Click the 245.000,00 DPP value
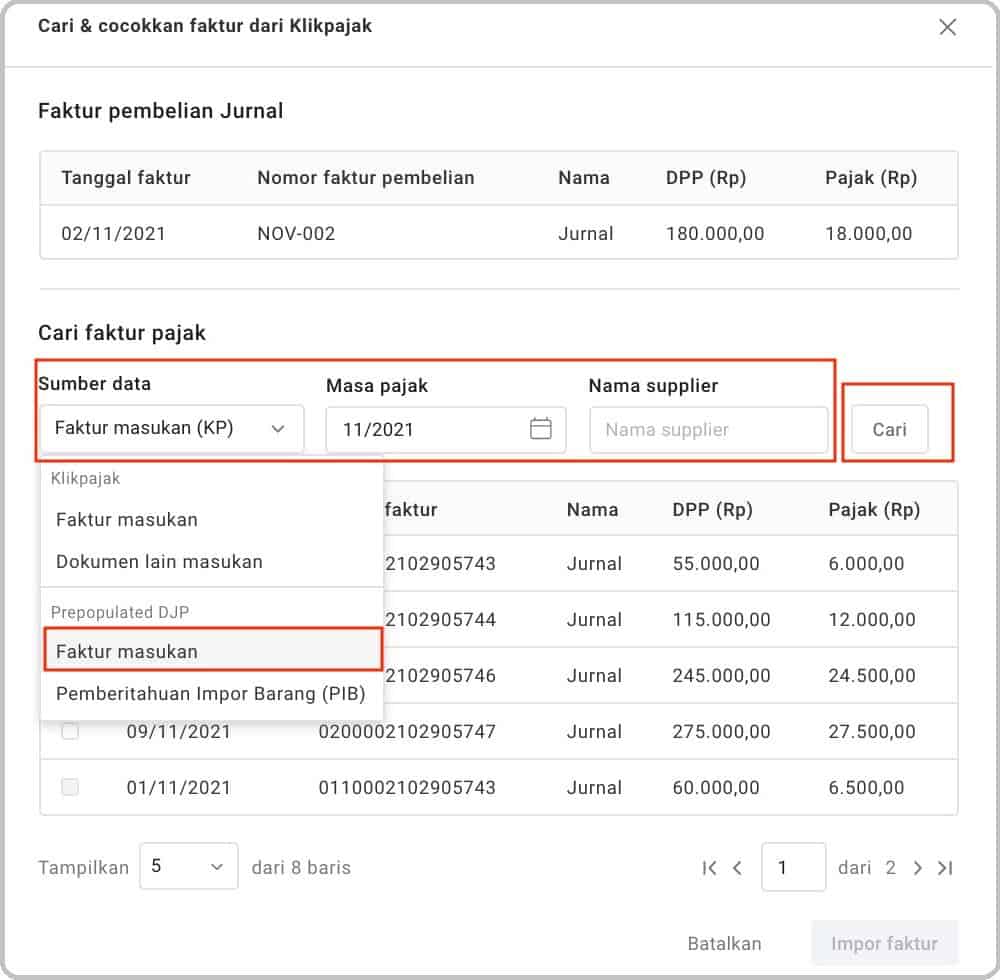This screenshot has width=1000, height=980. [721, 675]
